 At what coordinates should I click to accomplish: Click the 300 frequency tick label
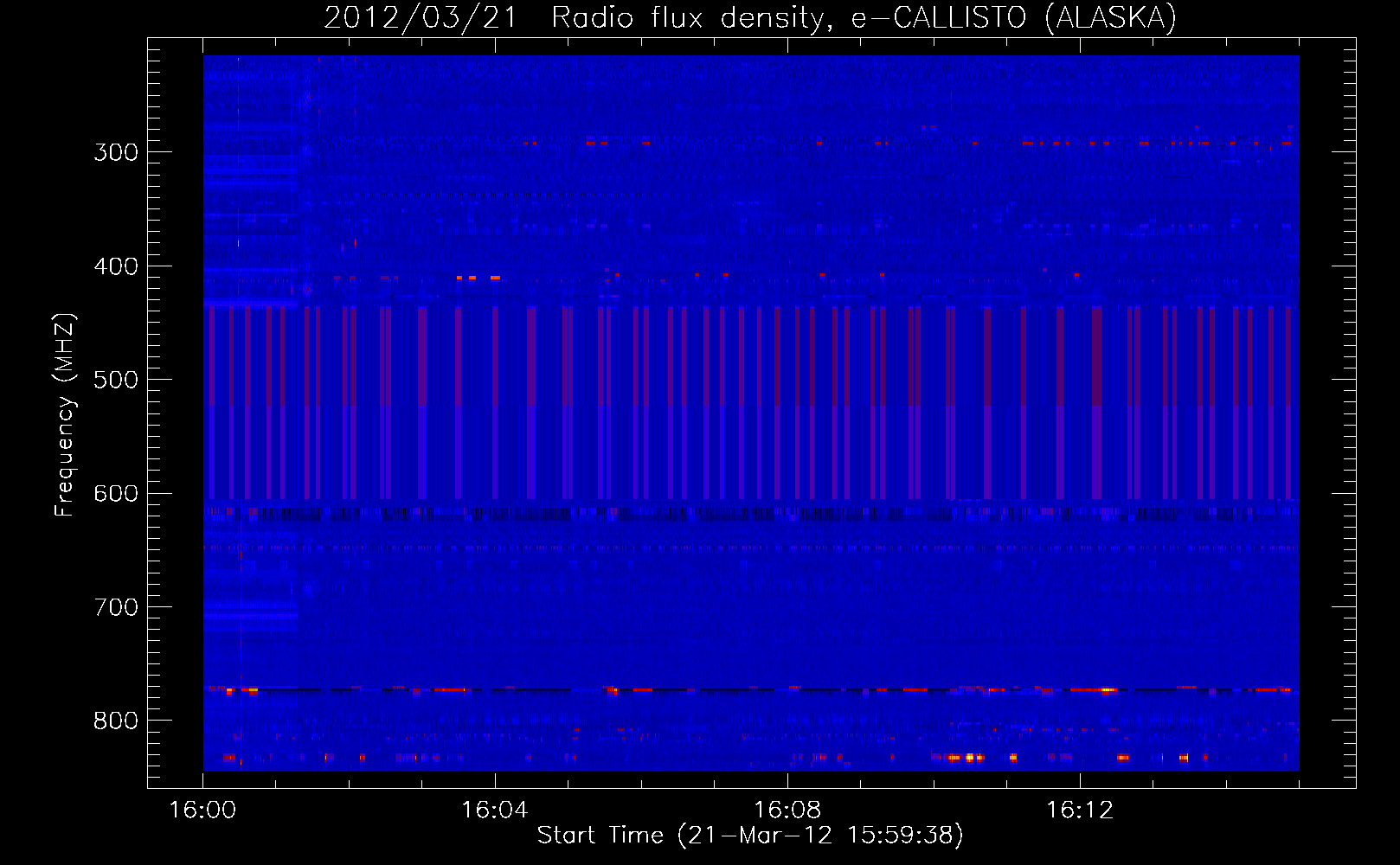click(116, 152)
